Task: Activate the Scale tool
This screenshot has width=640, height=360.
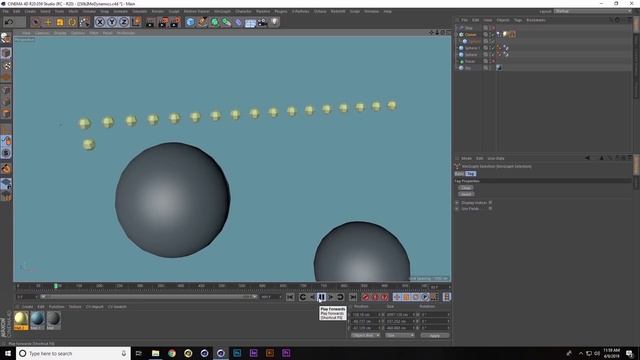Action: pos(60,22)
